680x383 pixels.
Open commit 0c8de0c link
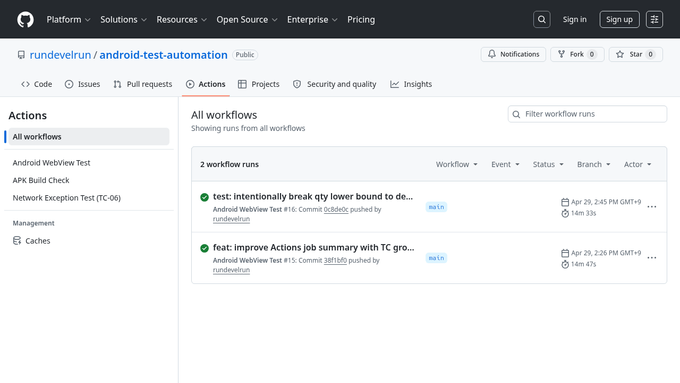[336, 210]
